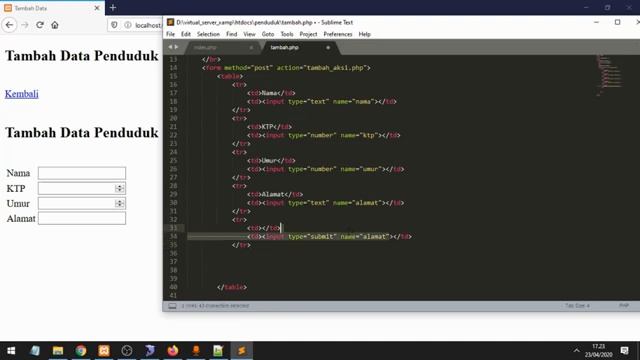Image resolution: width=640 pixels, height=360 pixels.
Task: Open the Tools menu
Action: point(287,34)
